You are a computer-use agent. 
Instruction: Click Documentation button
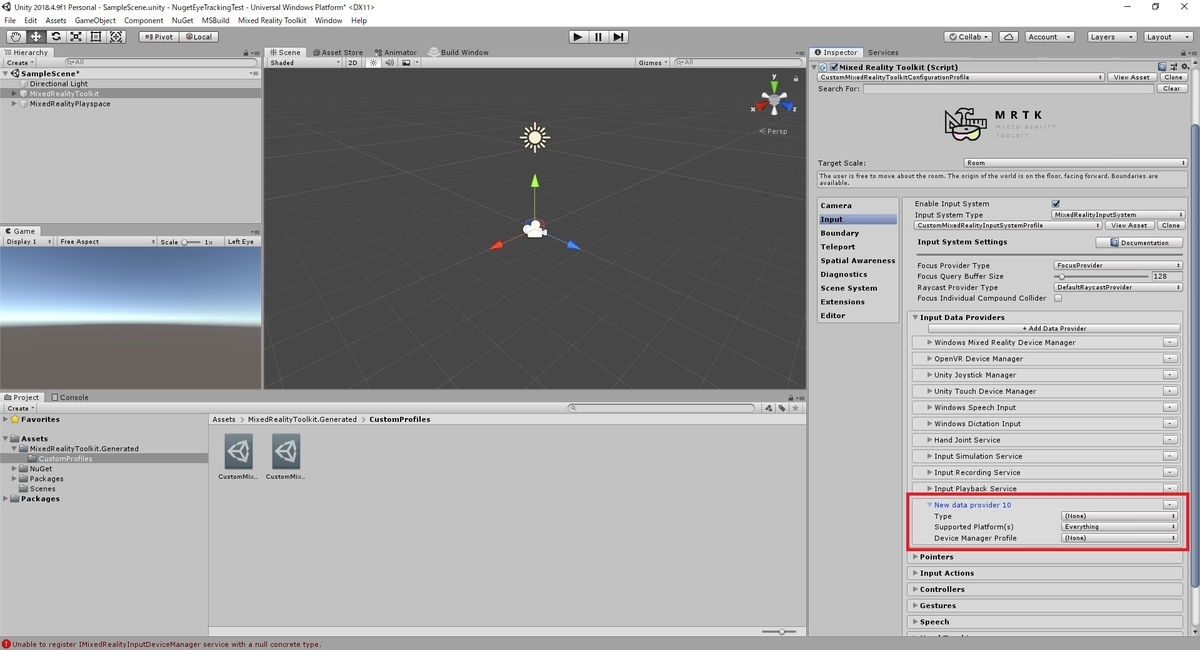[1139, 243]
